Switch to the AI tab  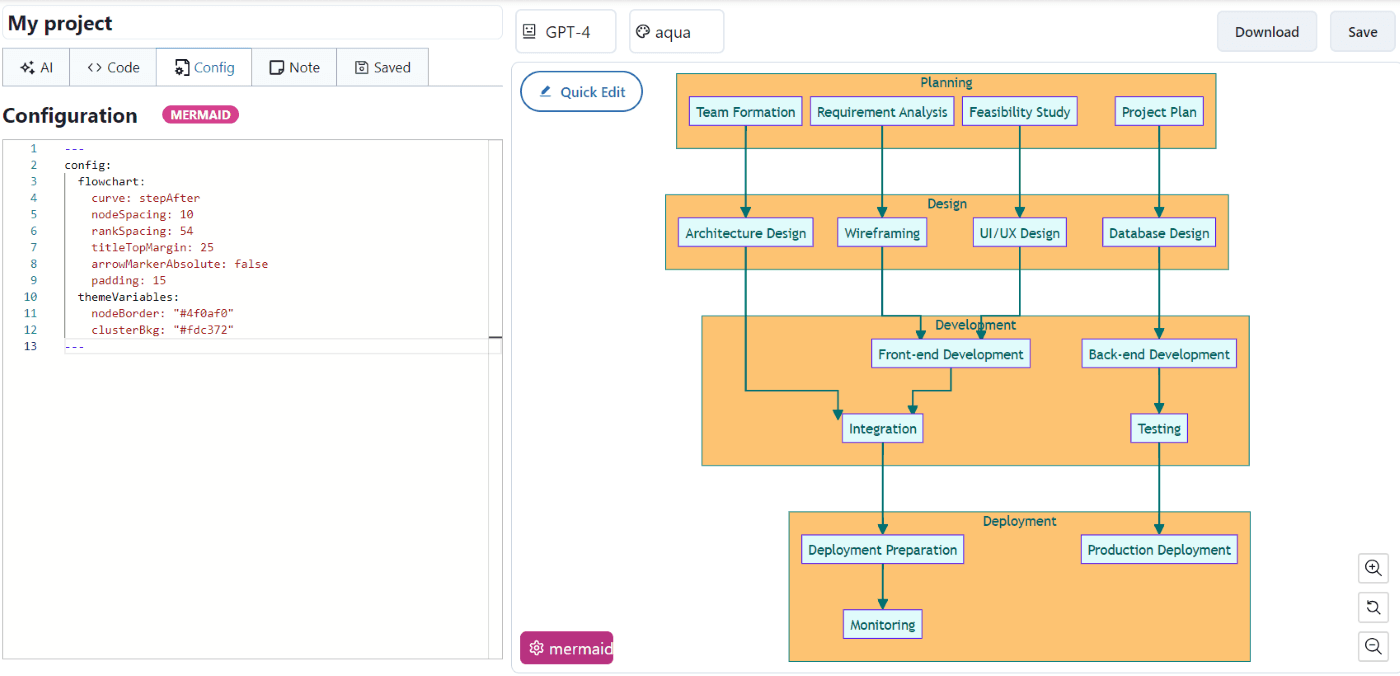point(35,67)
